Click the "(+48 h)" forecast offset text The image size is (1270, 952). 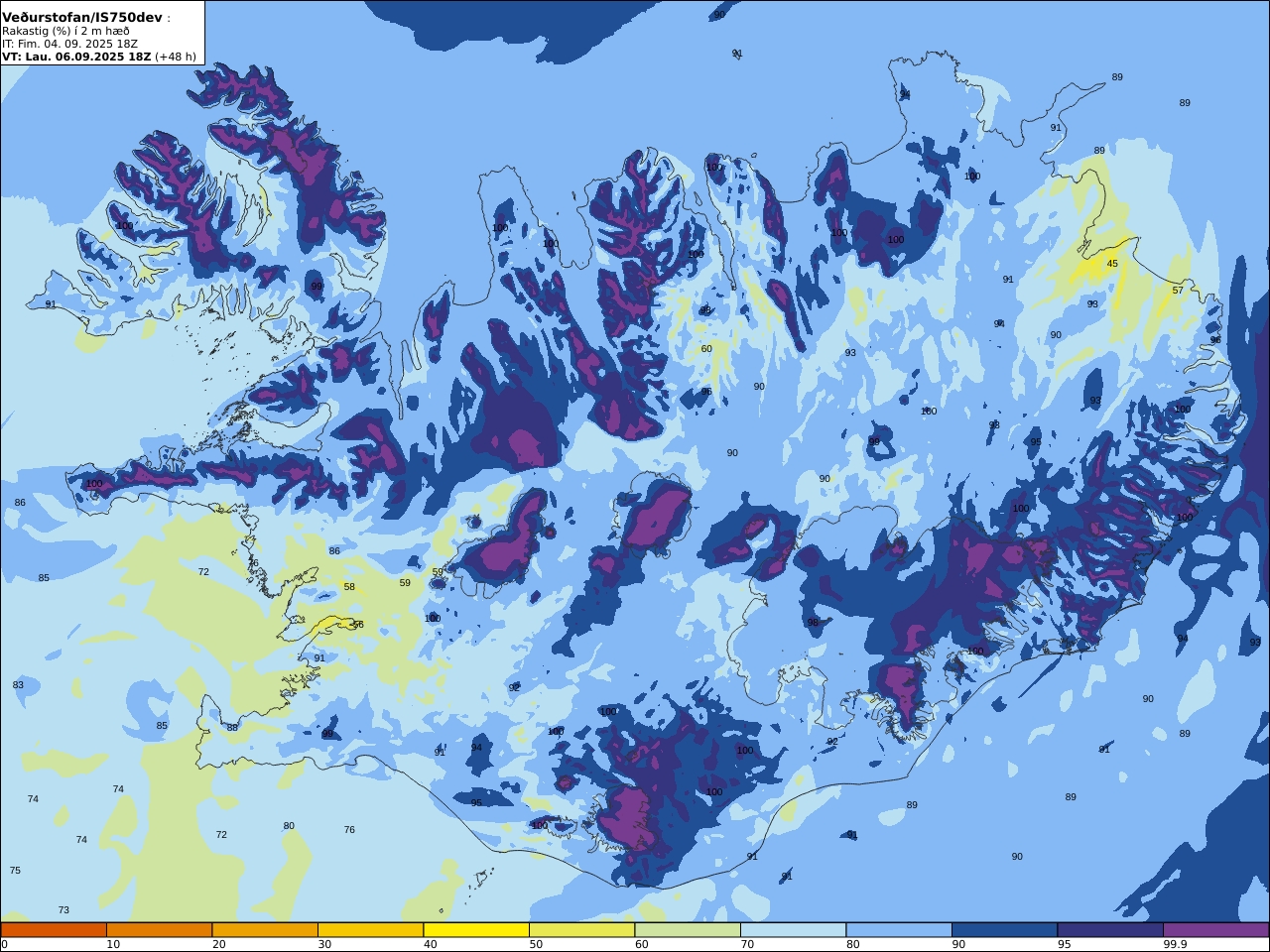176,57
